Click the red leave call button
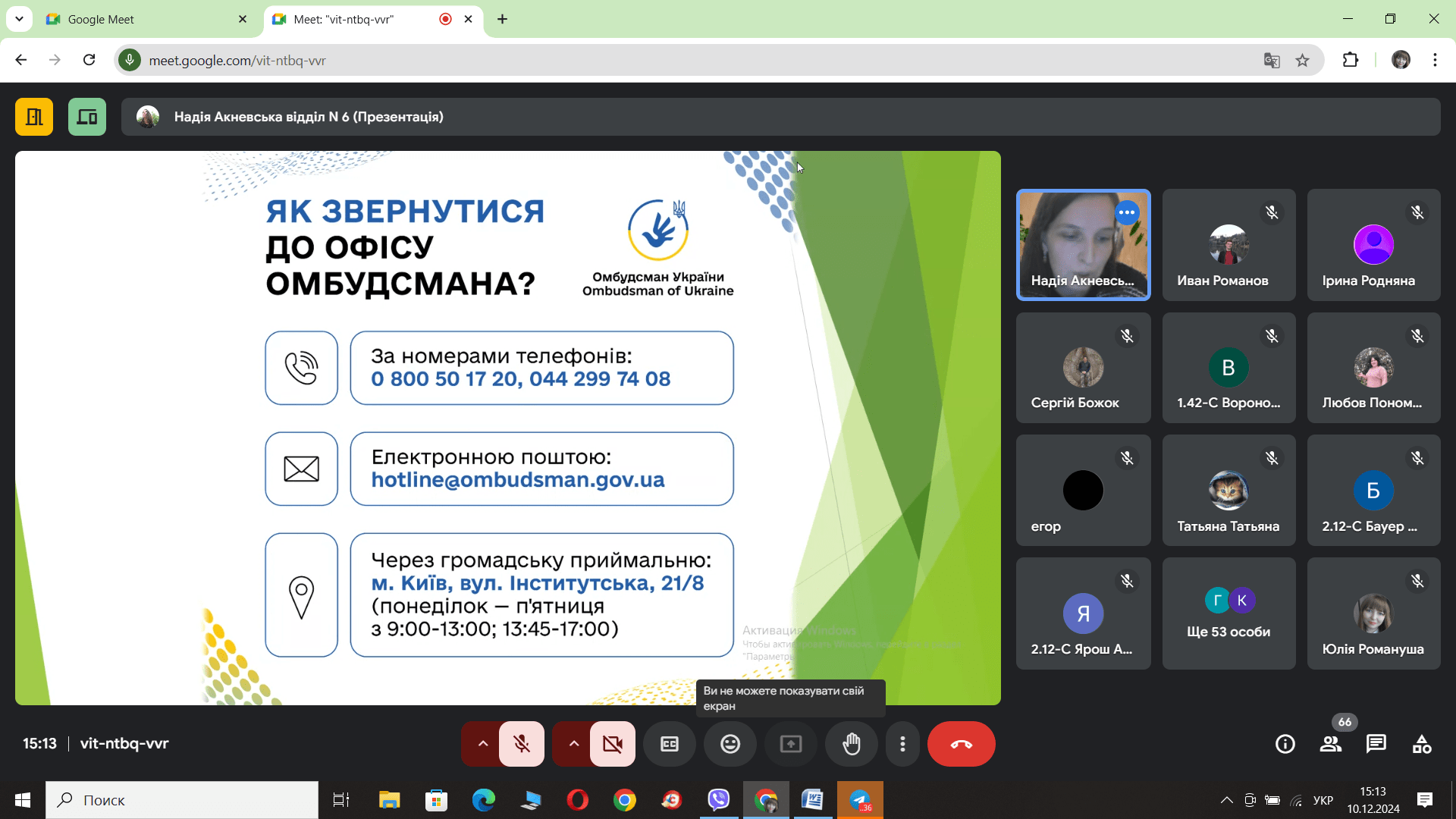Screen dimensions: 1456x819 (x=961, y=744)
